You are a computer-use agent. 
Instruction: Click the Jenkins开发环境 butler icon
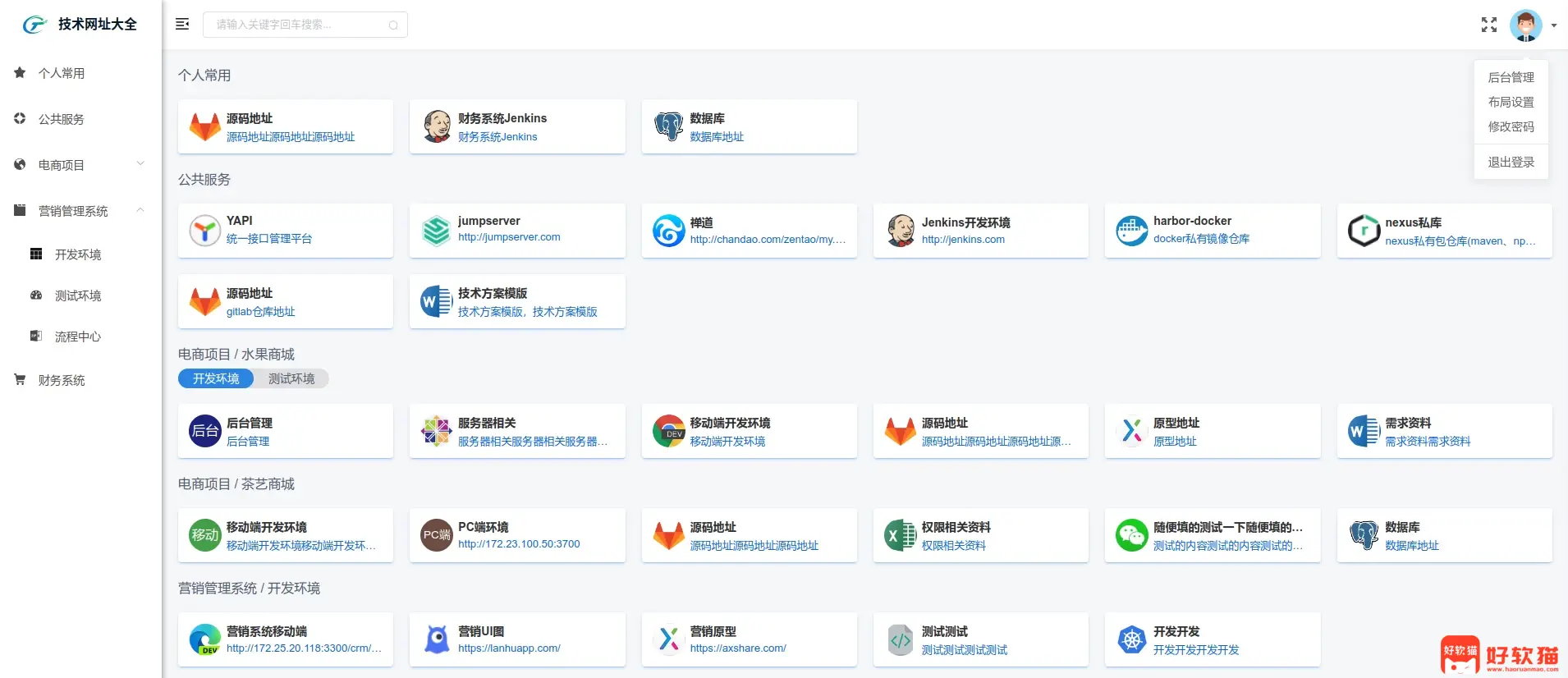(x=901, y=231)
